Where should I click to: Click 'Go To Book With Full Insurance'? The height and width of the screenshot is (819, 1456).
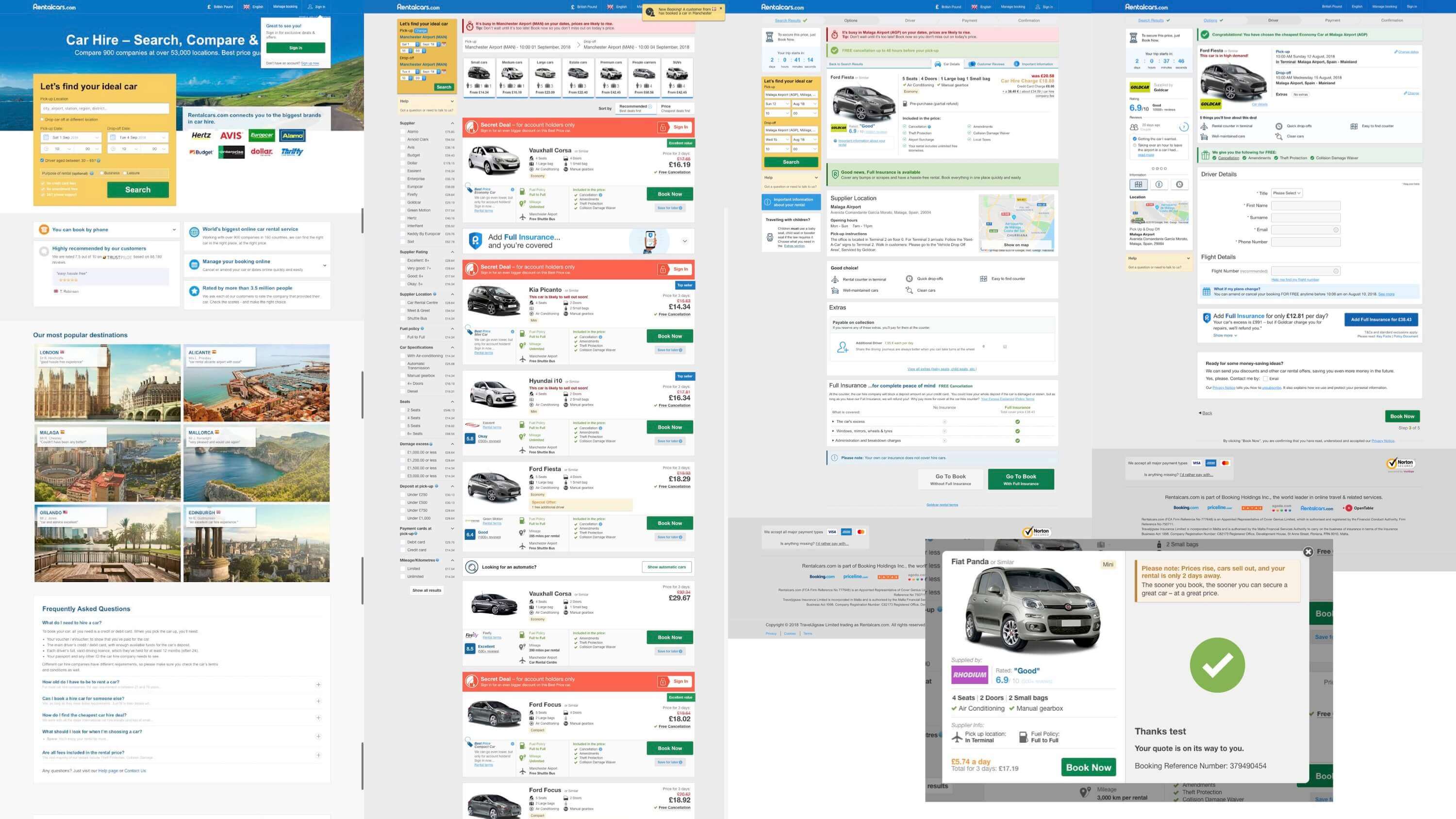[1021, 479]
